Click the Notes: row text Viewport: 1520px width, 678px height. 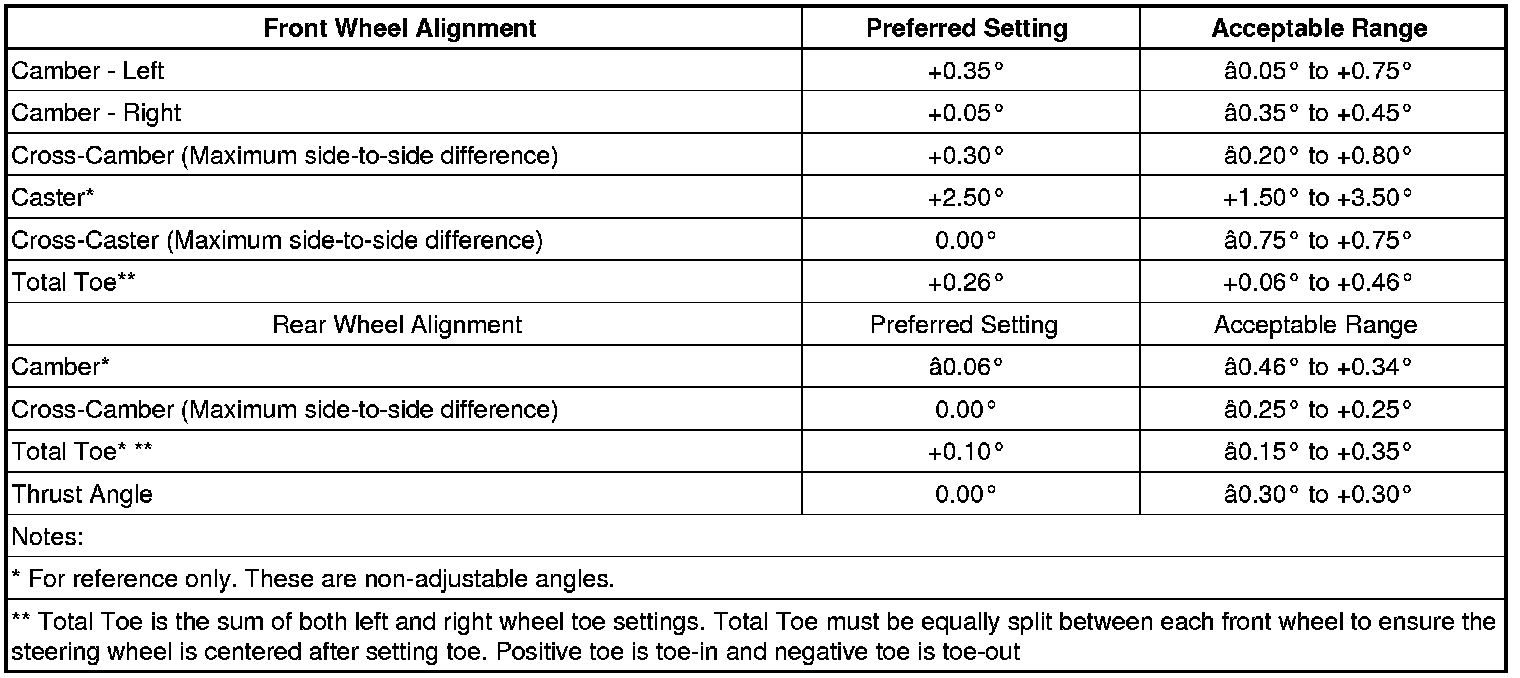[x=47, y=537]
